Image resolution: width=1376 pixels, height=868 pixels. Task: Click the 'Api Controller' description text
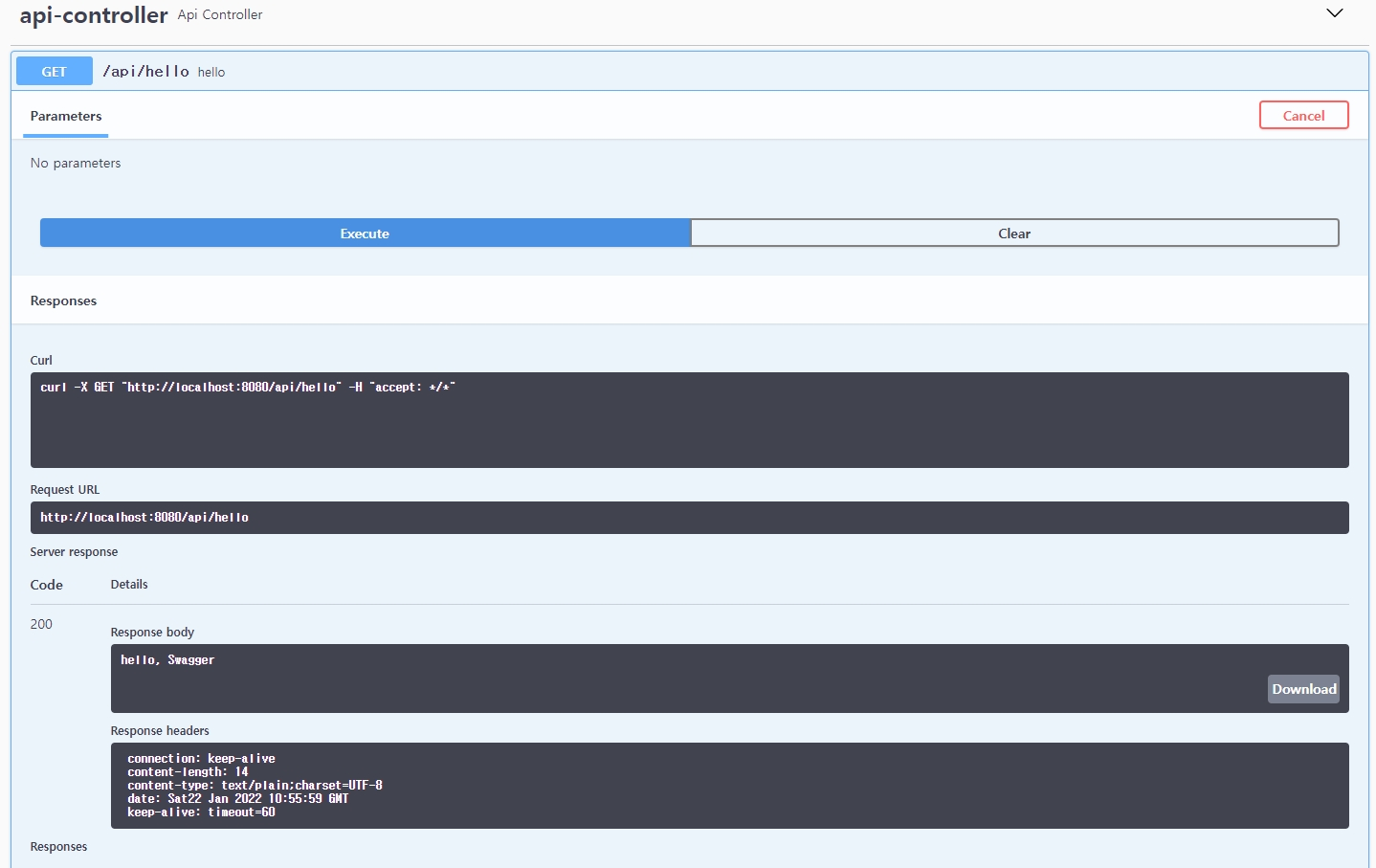coord(220,15)
